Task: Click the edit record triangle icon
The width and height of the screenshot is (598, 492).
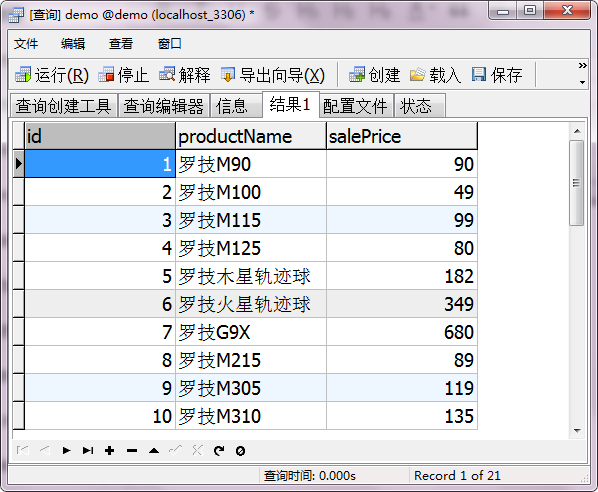Action: [x=154, y=451]
